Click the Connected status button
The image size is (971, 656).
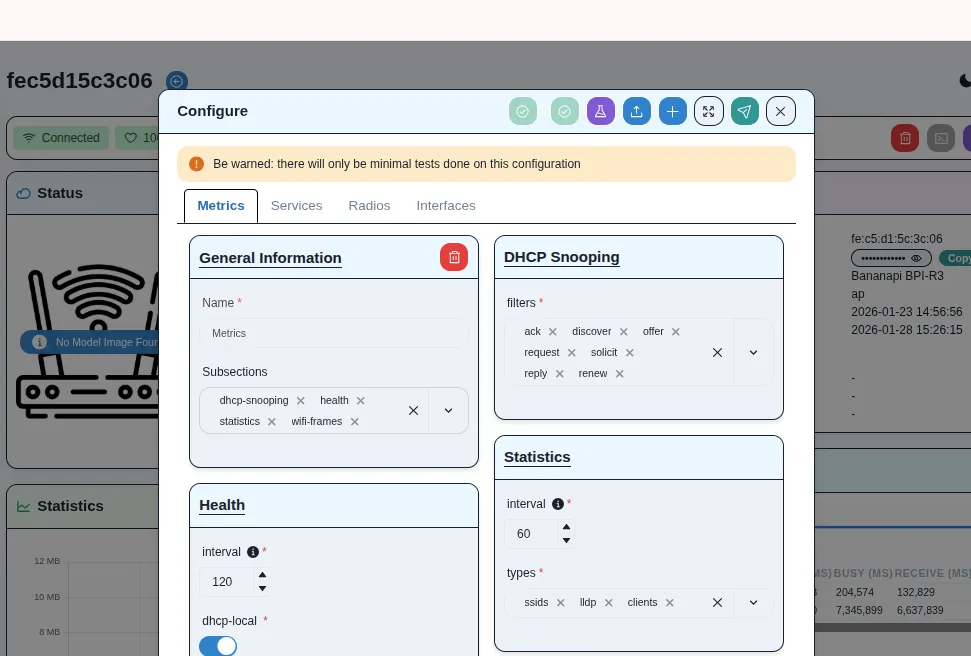(x=60, y=137)
